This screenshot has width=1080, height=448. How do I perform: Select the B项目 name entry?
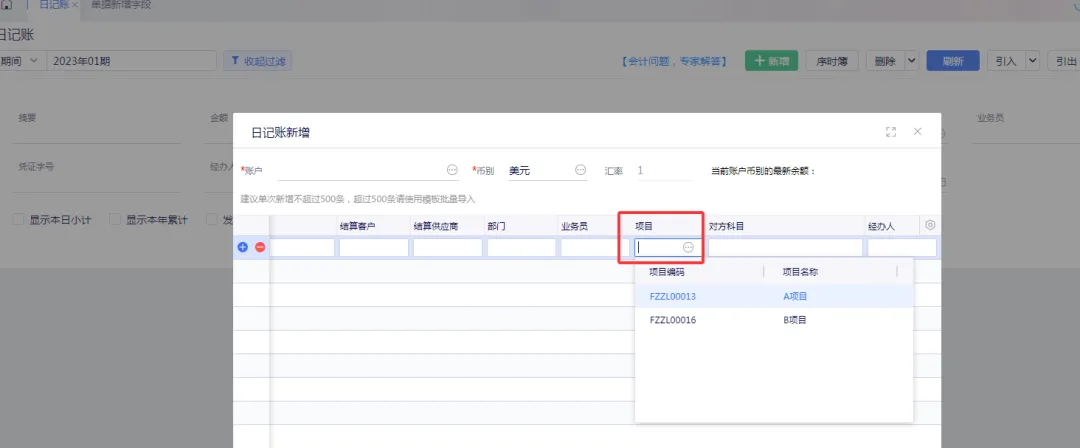click(794, 320)
